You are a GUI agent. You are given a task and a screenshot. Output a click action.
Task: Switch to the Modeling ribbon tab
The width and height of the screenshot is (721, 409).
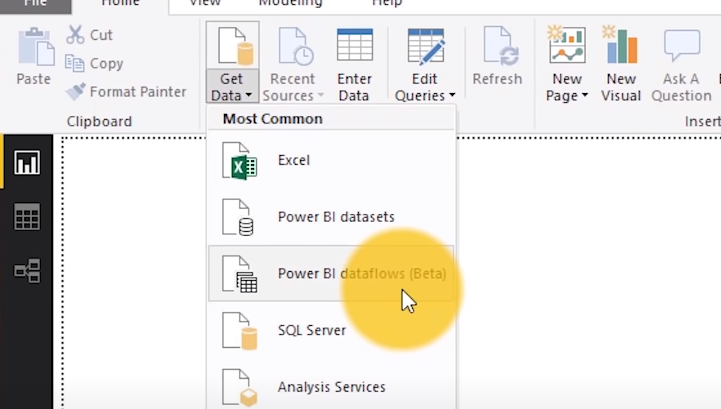[291, 4]
